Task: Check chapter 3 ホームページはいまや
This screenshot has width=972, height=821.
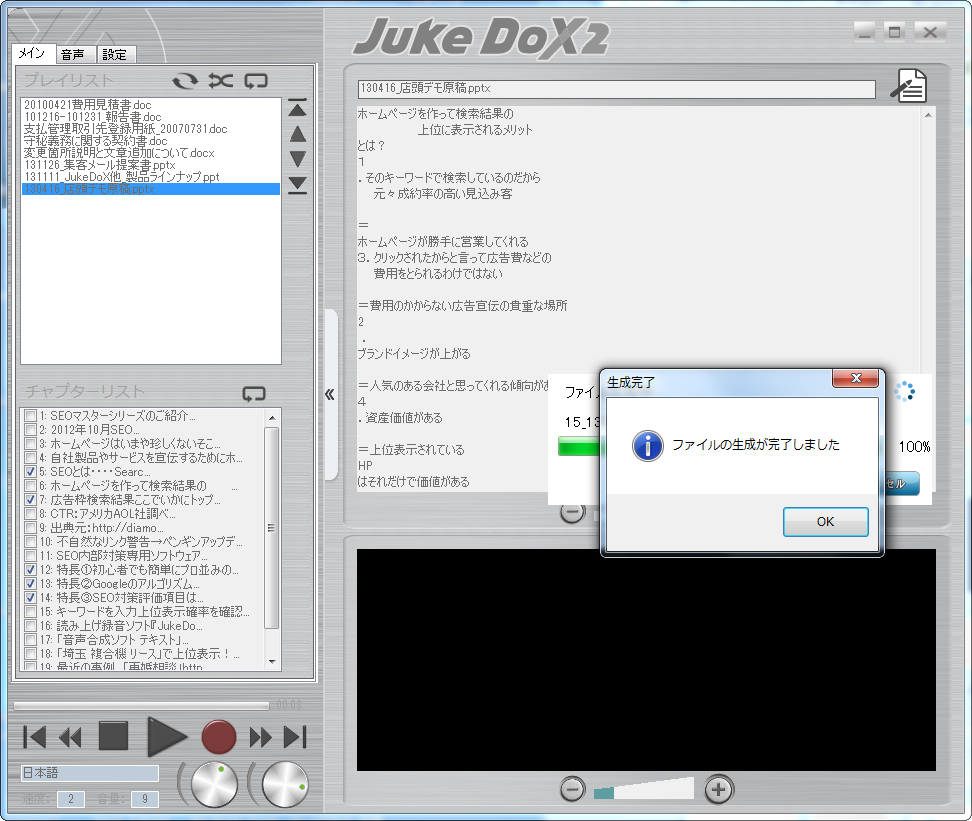Action: (x=30, y=443)
